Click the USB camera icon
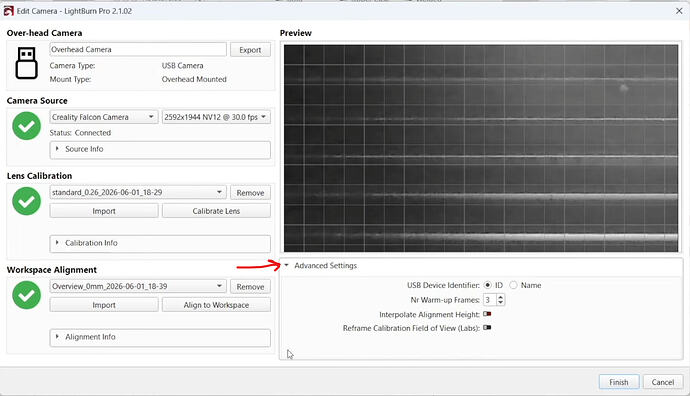This screenshot has height=396, width=690. pyautogui.click(x=26, y=63)
